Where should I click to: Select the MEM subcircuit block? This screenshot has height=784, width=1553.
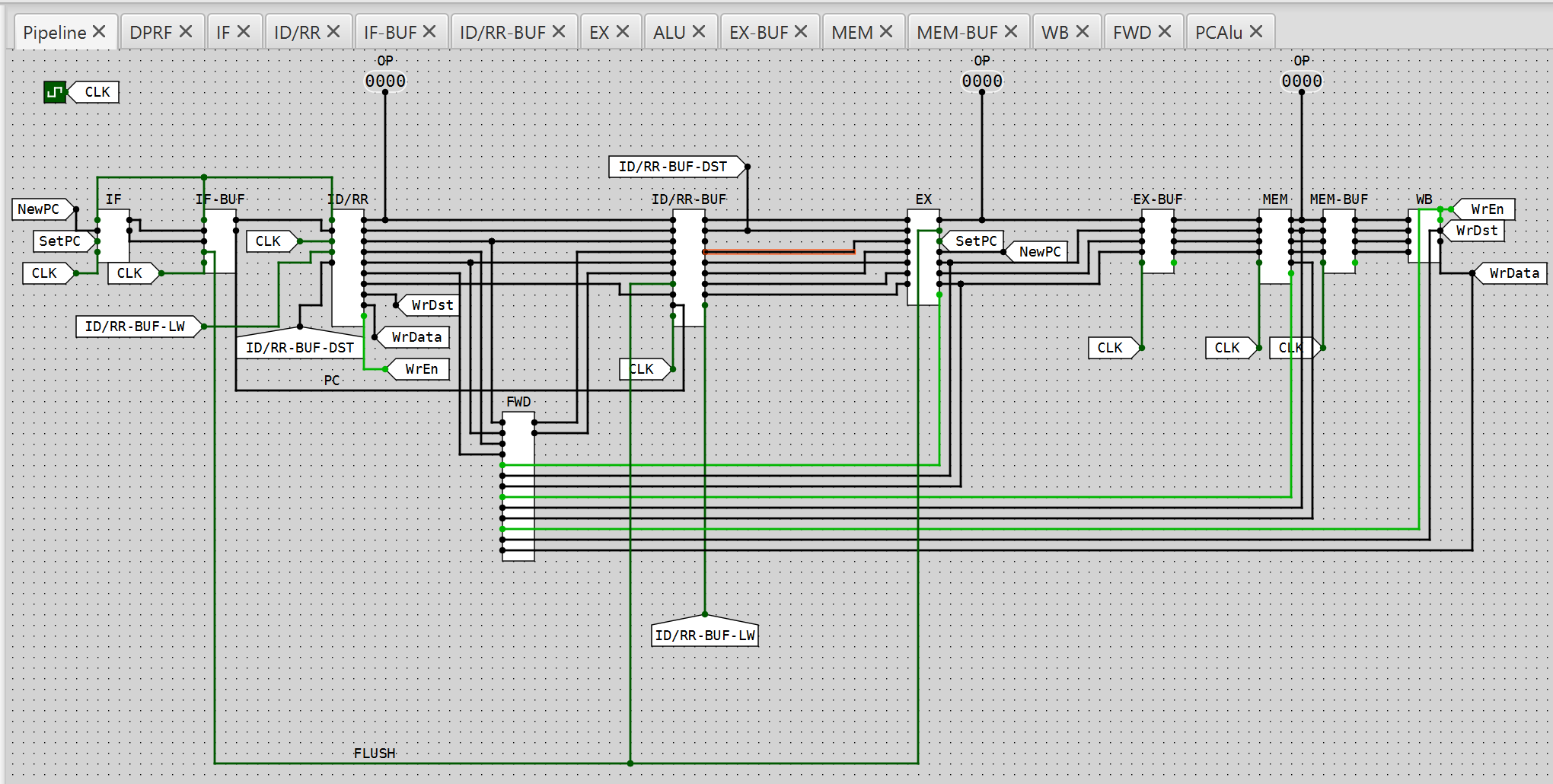[x=1275, y=246]
